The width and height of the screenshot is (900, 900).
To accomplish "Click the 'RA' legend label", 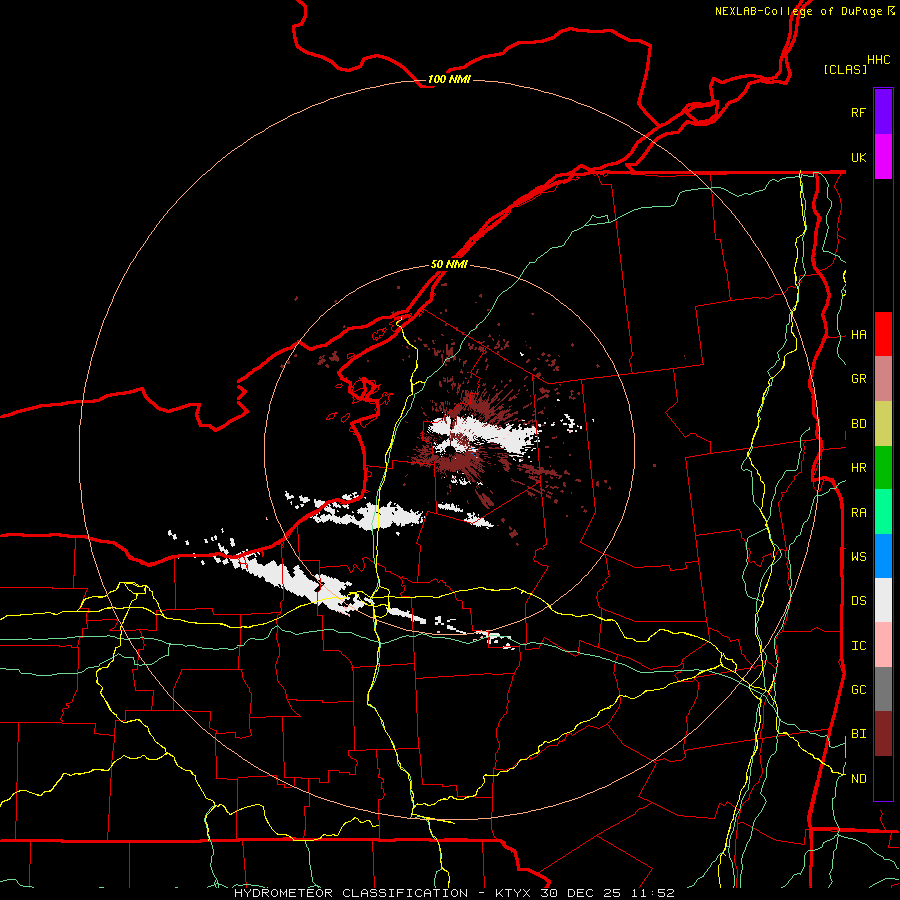I will [x=858, y=513].
